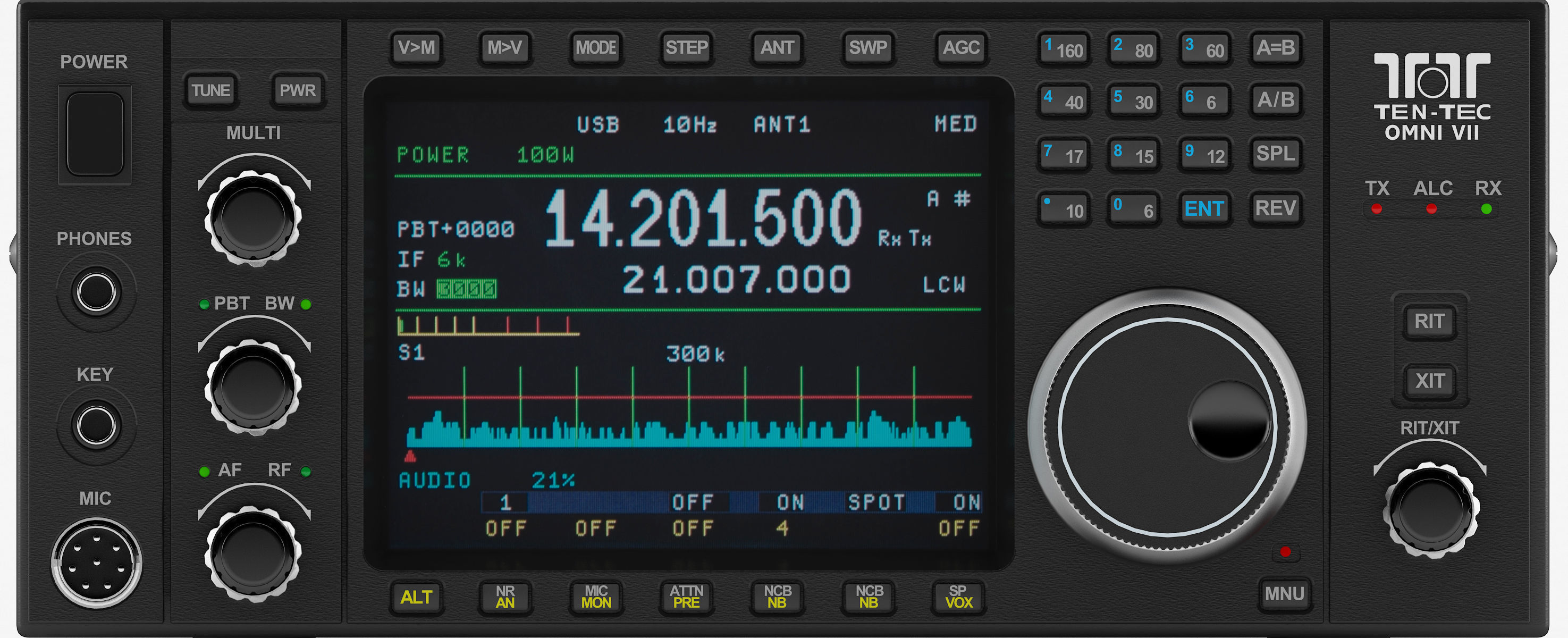
Task: Toggle the ALT function button
Action: (416, 597)
